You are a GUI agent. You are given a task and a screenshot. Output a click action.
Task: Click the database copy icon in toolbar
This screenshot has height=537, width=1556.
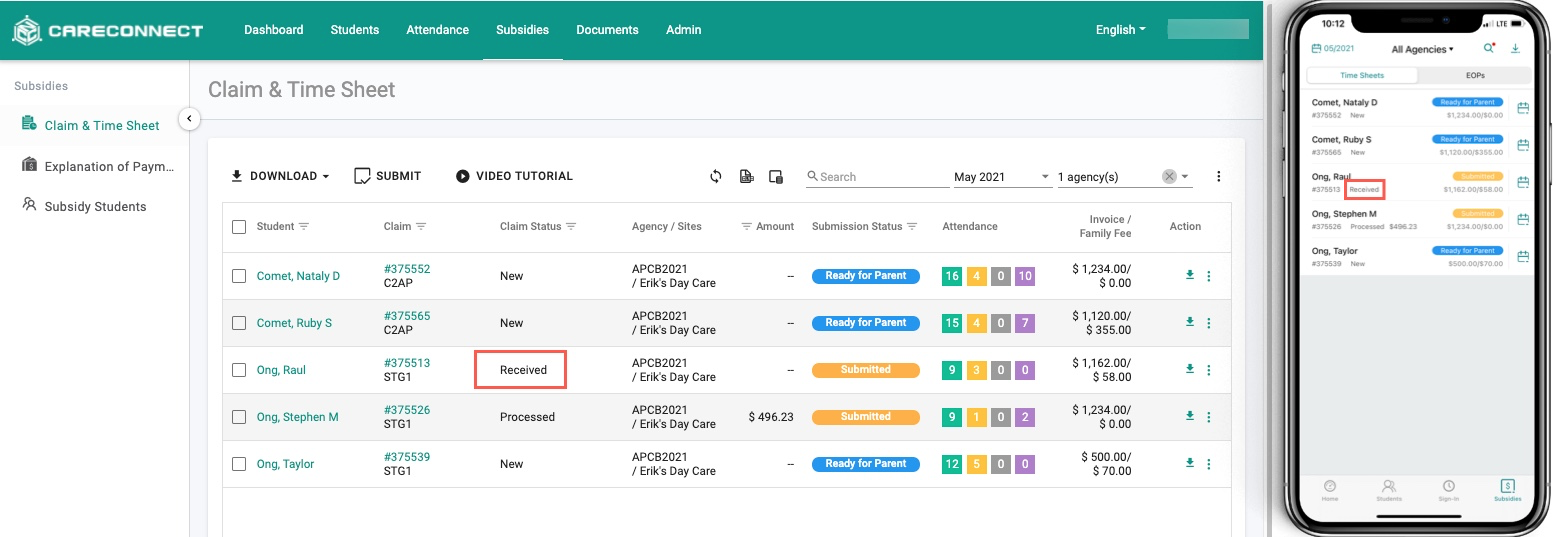tap(776, 176)
